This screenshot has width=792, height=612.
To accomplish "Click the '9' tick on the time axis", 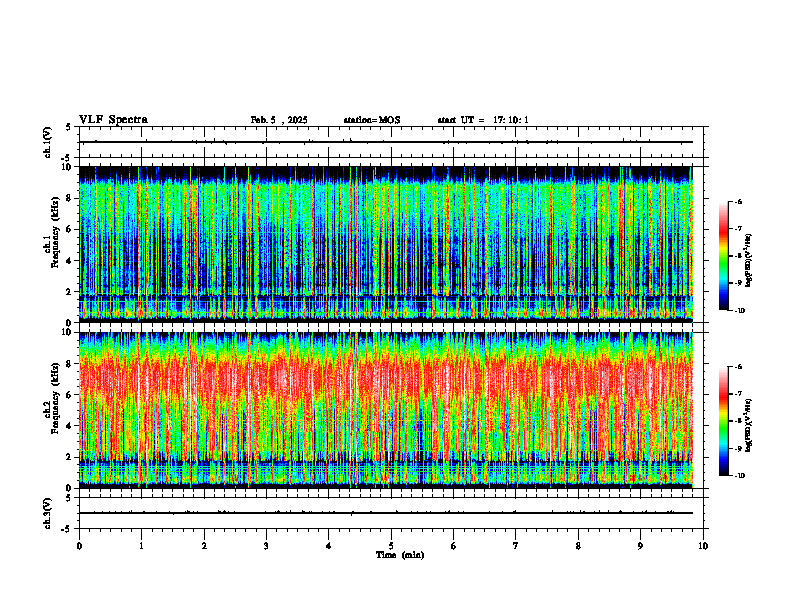I will (x=640, y=546).
